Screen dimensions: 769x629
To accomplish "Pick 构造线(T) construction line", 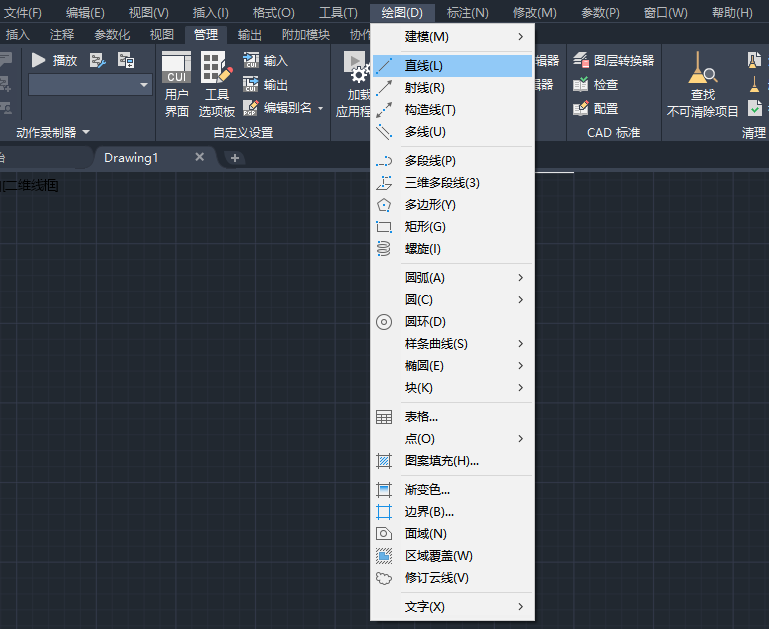I will [x=452, y=110].
